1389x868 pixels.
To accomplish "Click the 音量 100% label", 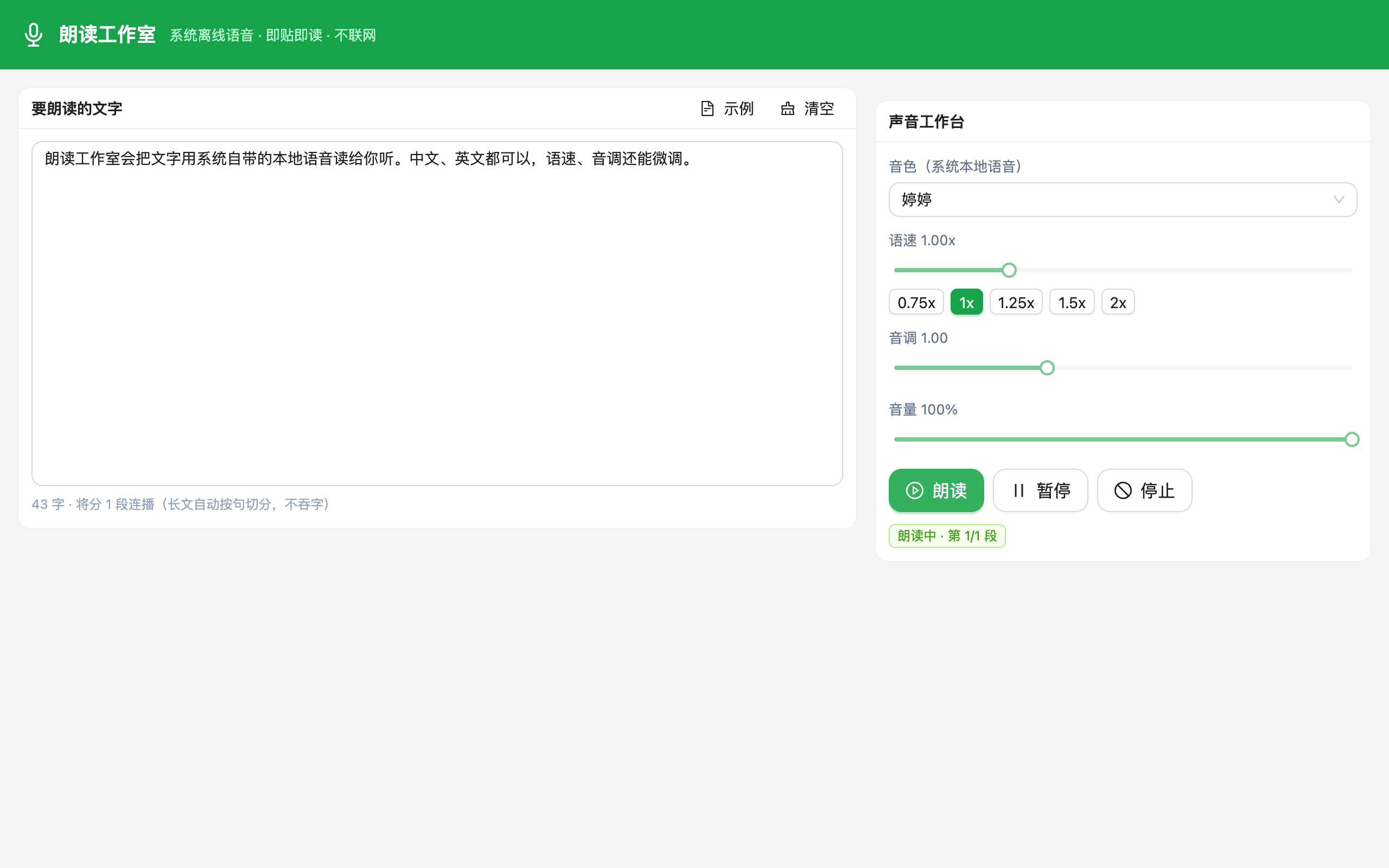I will (x=923, y=409).
